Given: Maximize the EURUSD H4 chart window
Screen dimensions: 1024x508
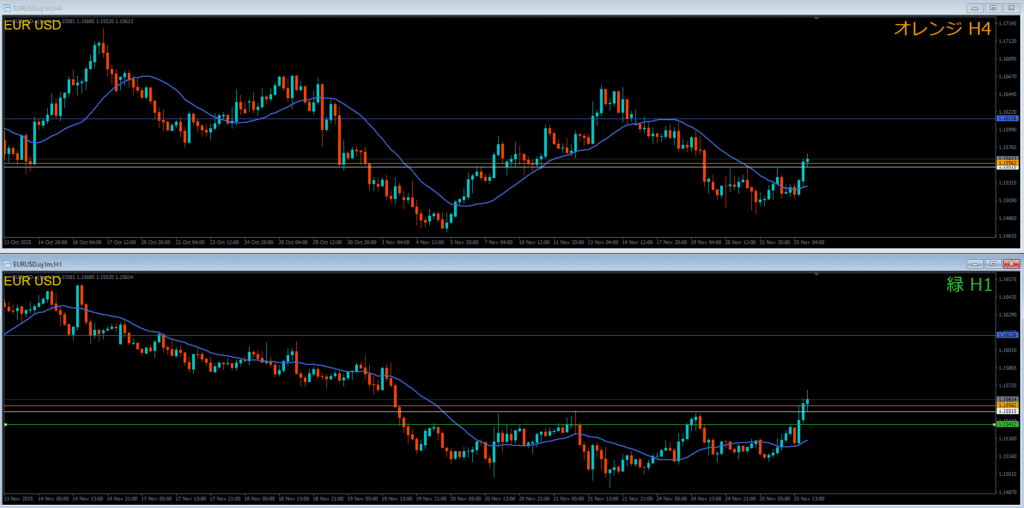Looking at the screenshot, I should click(x=991, y=8).
